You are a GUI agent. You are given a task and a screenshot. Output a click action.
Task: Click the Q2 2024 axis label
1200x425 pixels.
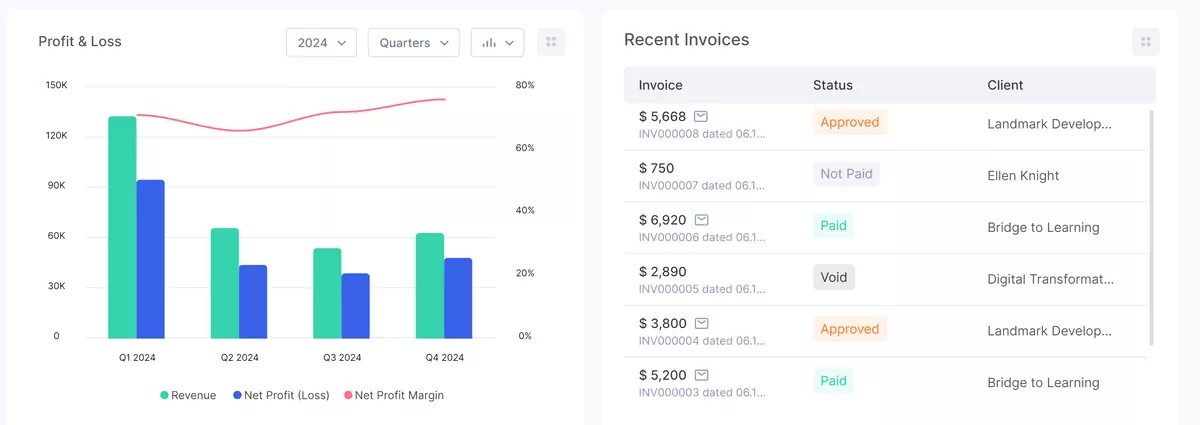240,358
